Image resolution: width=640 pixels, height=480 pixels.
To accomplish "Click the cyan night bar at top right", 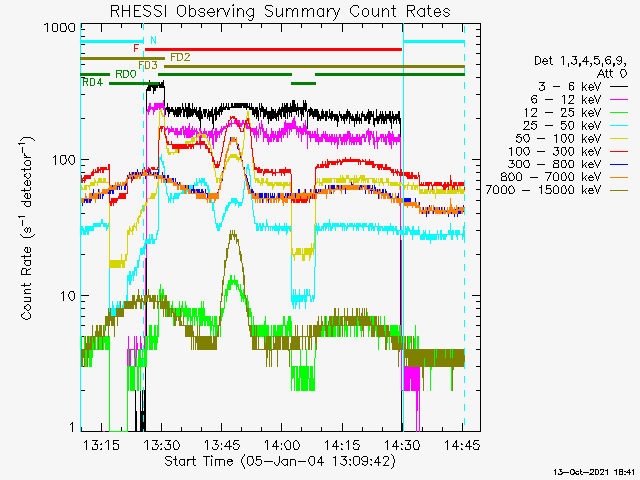I will tap(434, 42).
